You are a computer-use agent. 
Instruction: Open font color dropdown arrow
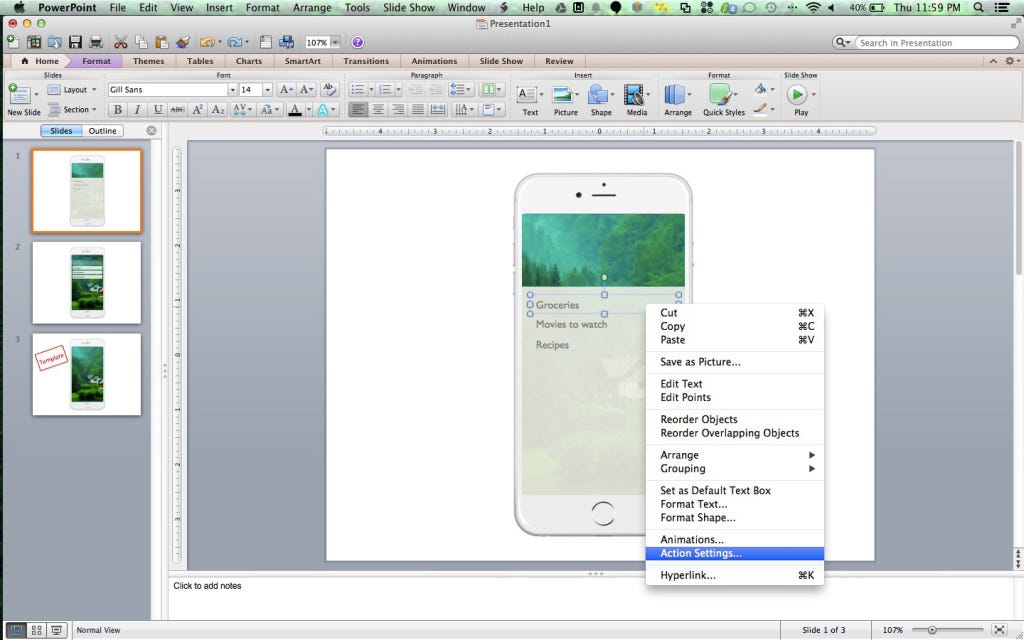click(309, 110)
